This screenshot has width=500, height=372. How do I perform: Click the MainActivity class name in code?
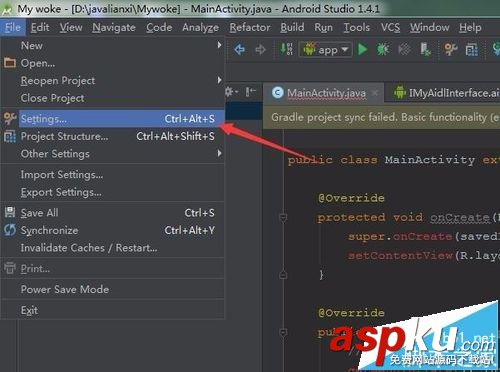pyautogui.click(x=430, y=160)
